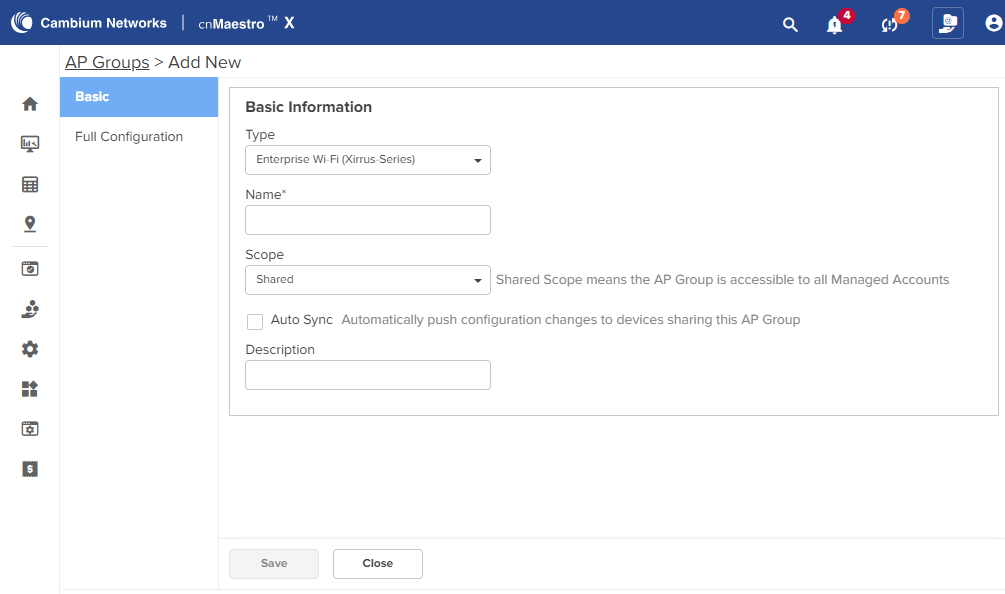The image size is (1005, 594).
Task: Click the Save button
Action: point(274,564)
